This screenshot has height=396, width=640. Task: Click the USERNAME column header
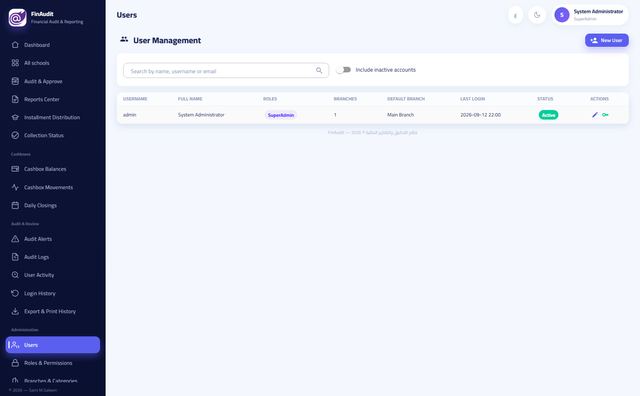pos(135,99)
